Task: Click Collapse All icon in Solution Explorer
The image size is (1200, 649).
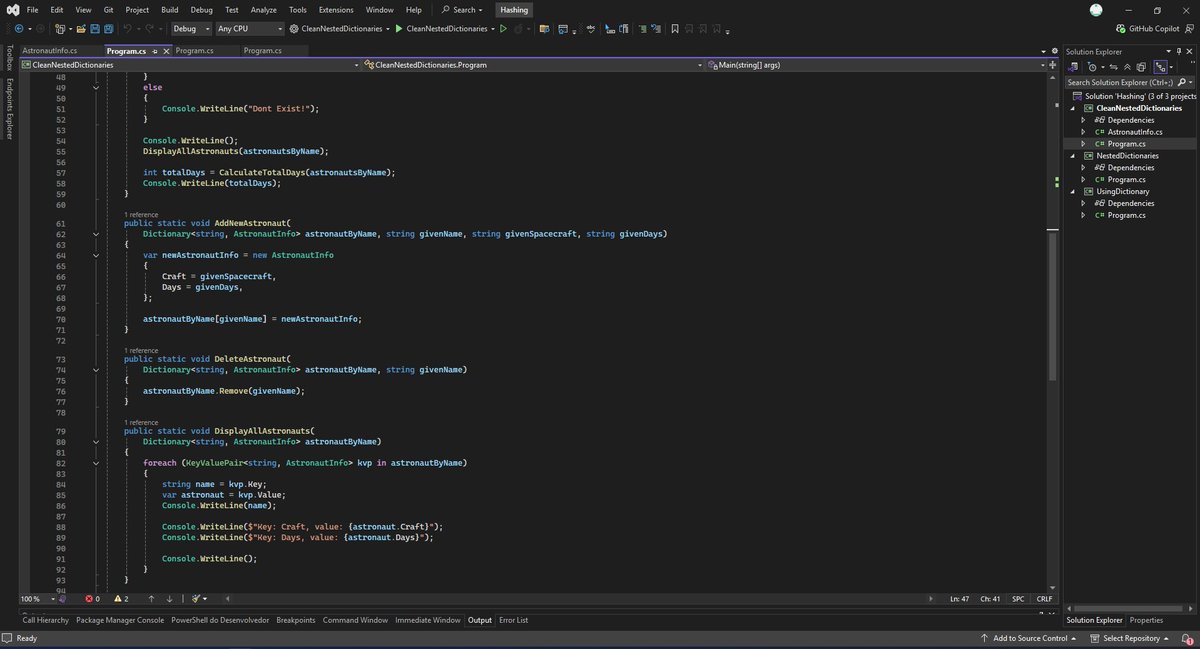Action: coord(1126,66)
